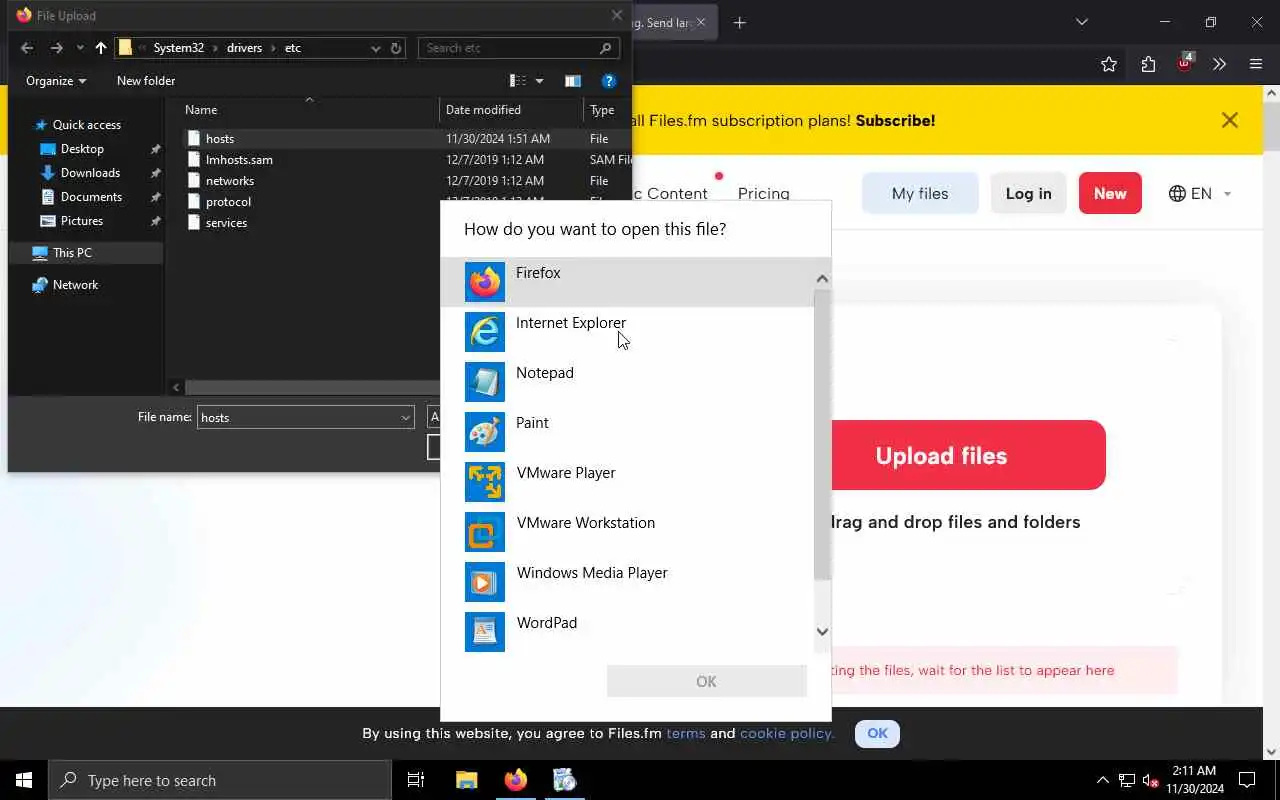Viewport: 1280px width, 800px height.
Task: Select This PC in navigation pane
Action: (x=72, y=253)
